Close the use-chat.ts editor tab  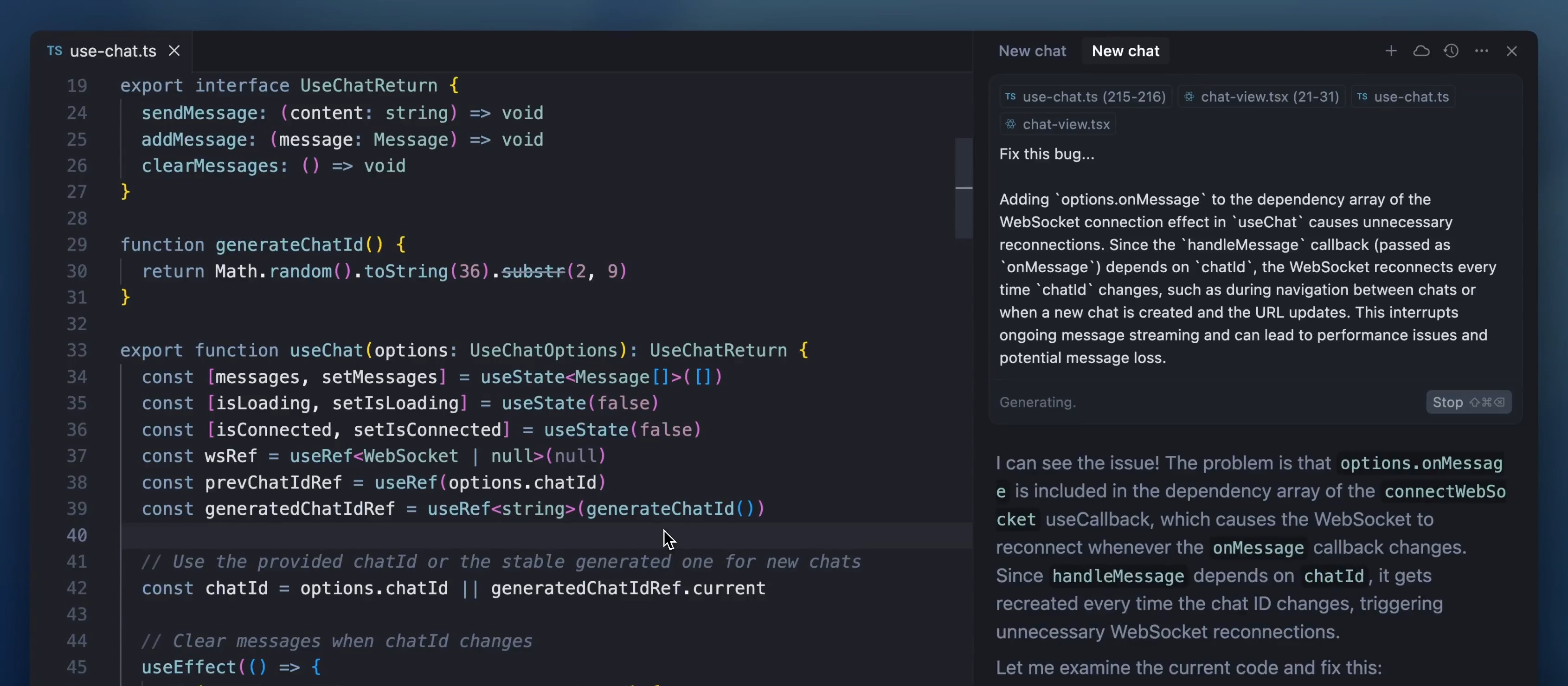coord(174,51)
